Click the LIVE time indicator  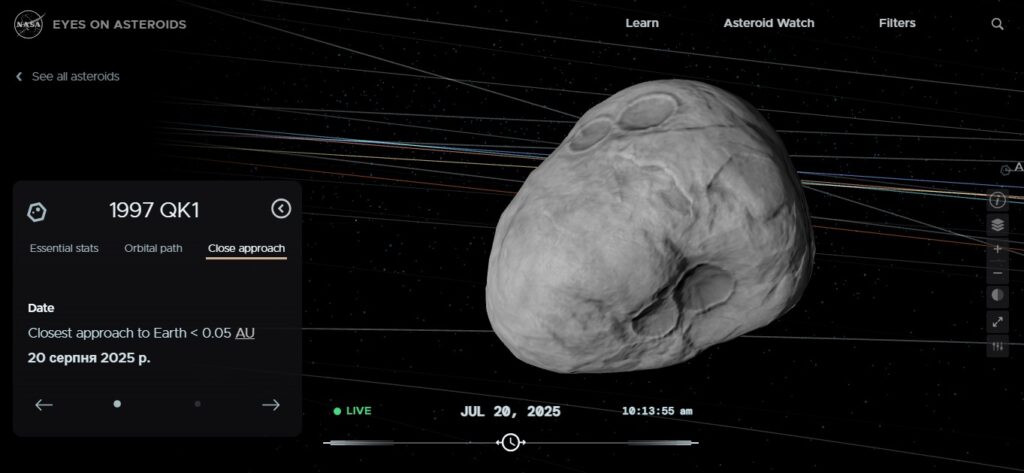click(352, 411)
